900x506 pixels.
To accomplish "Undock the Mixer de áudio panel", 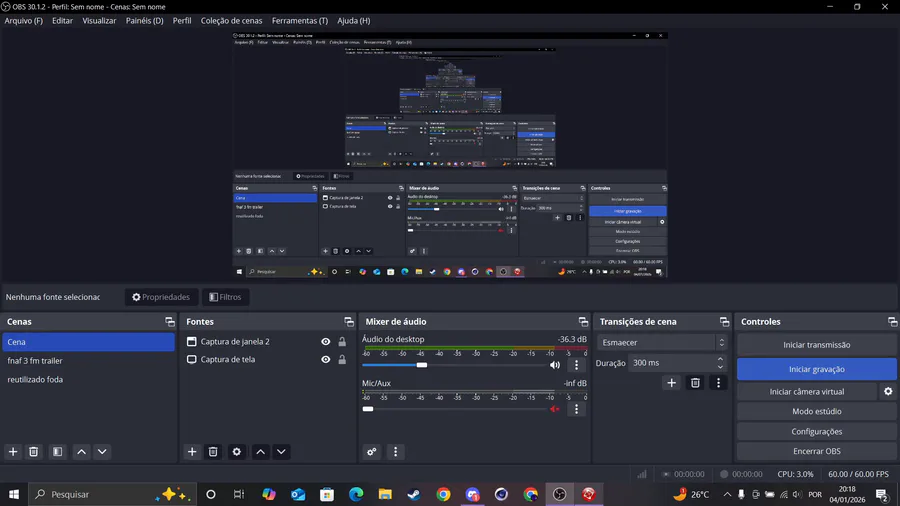I will coord(583,322).
